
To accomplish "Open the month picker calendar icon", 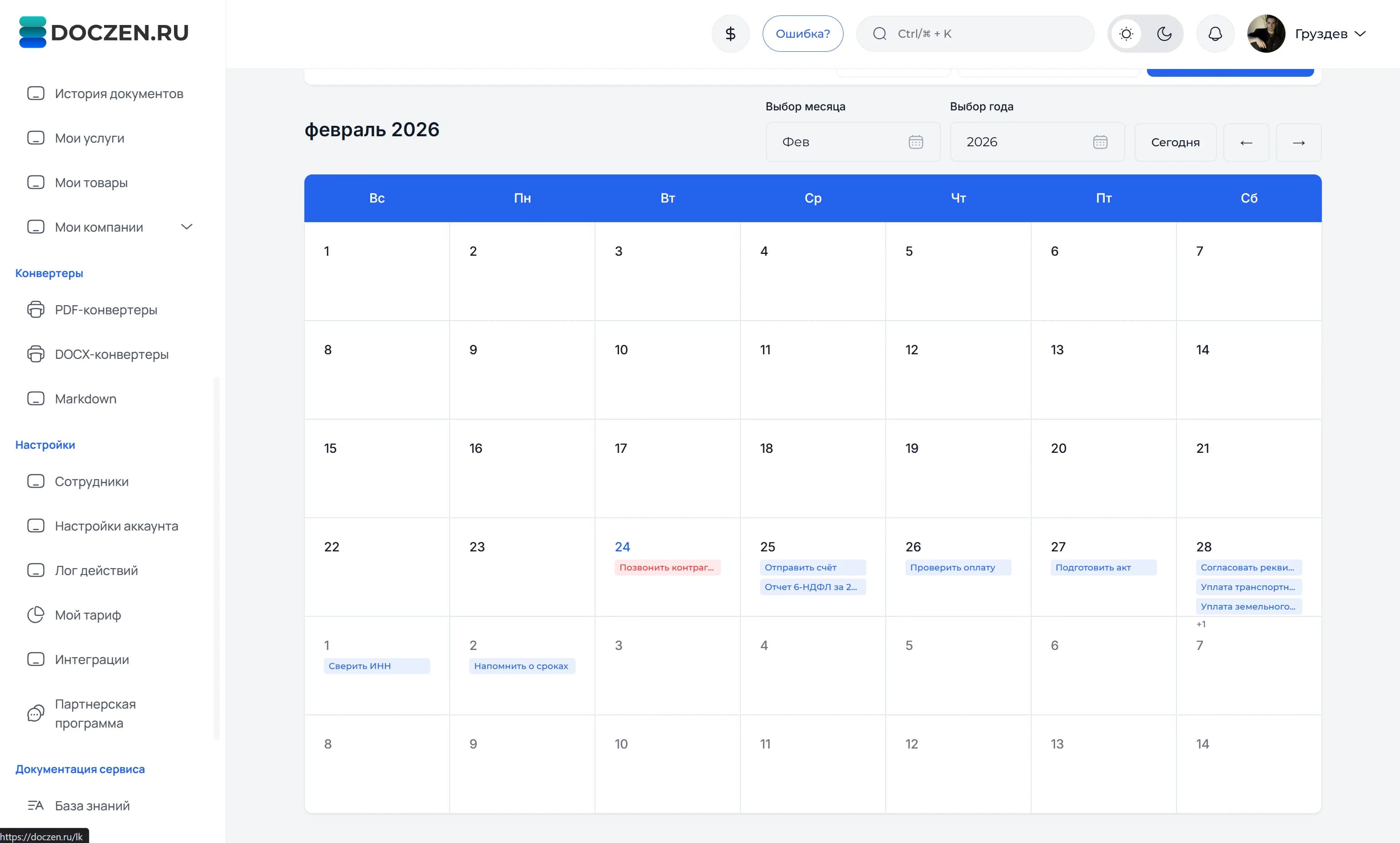I will [x=915, y=141].
